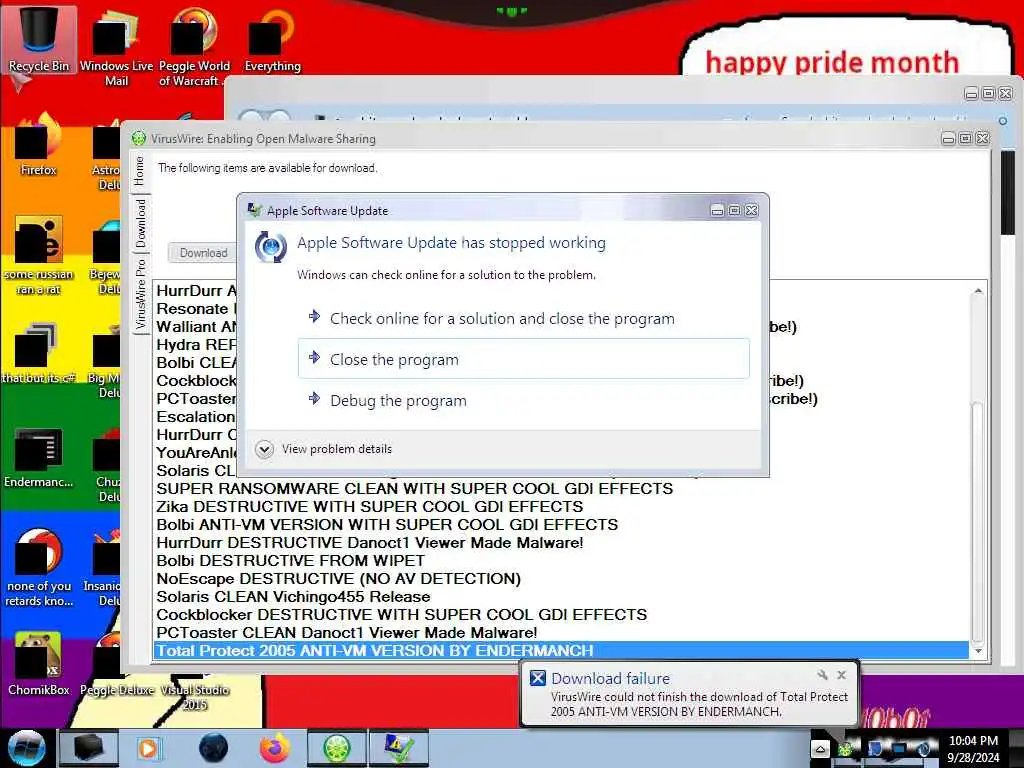Open the notification balloon wrench options
The image size is (1024, 768).
tap(822, 675)
